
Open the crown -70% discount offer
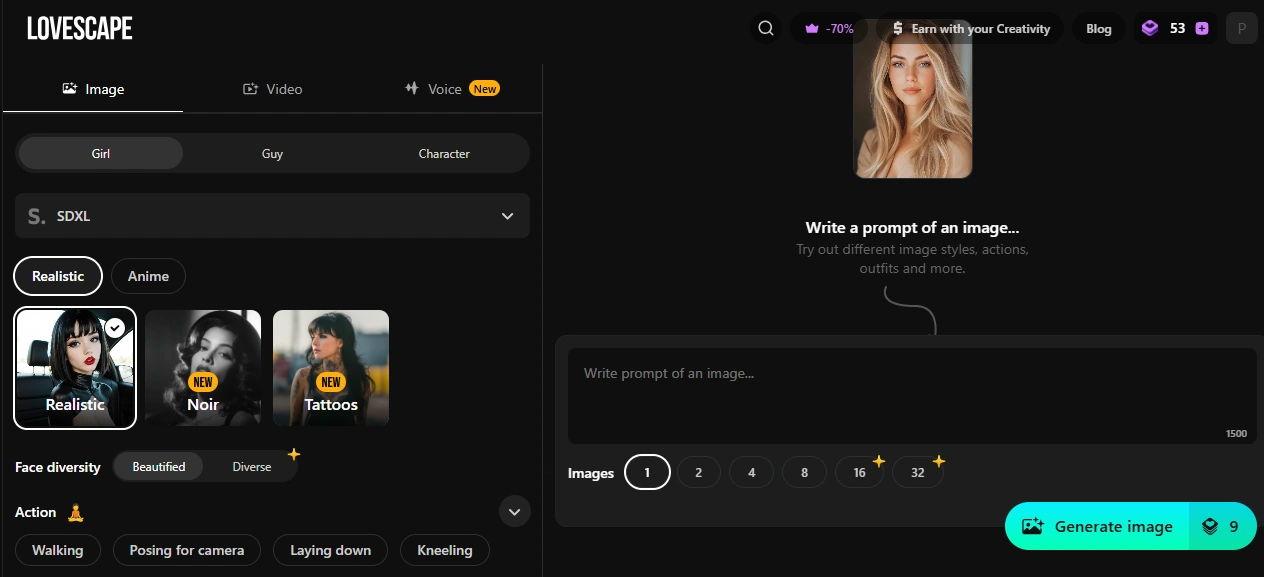pos(828,29)
